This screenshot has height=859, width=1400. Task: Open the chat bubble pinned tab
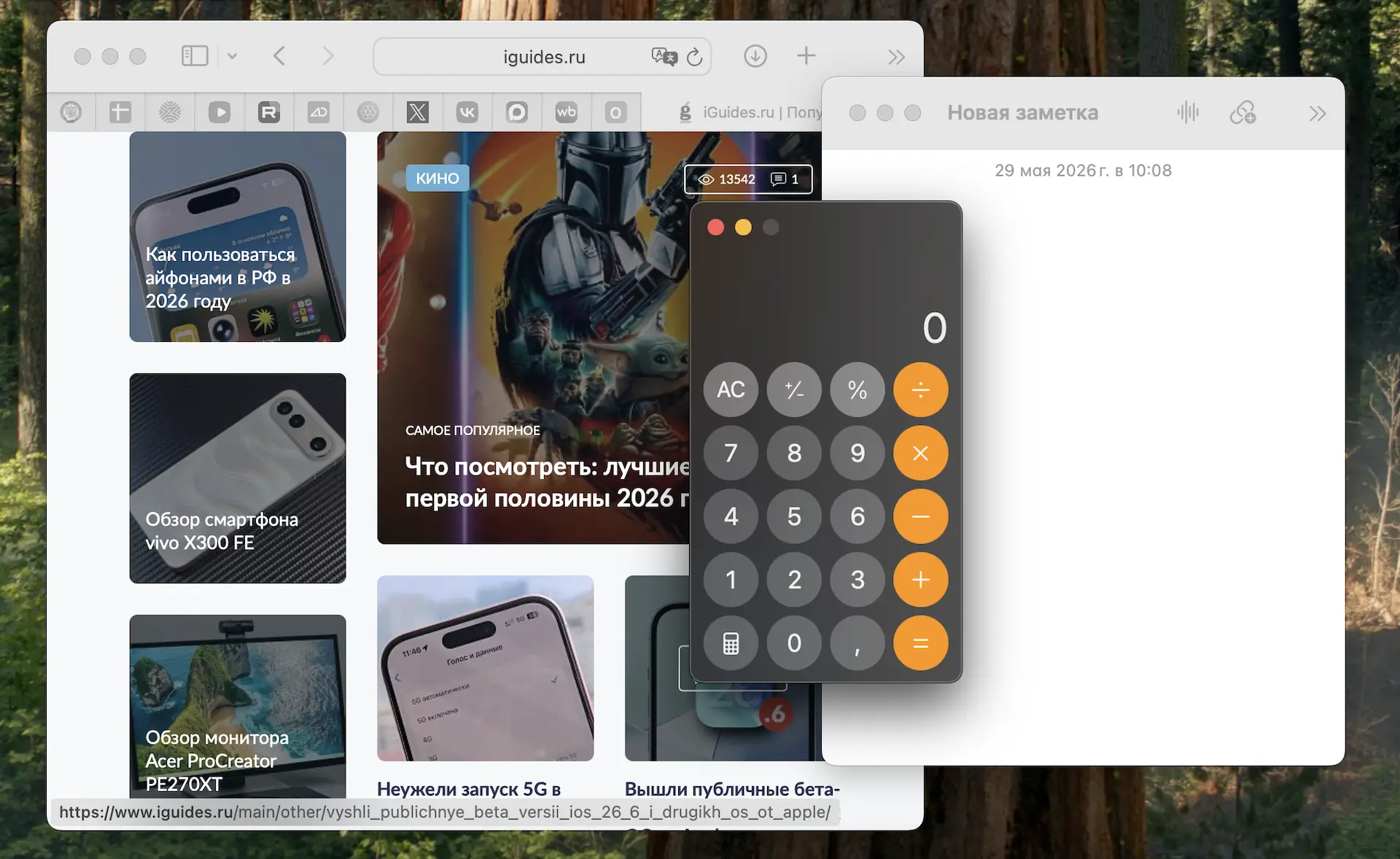pos(517,112)
